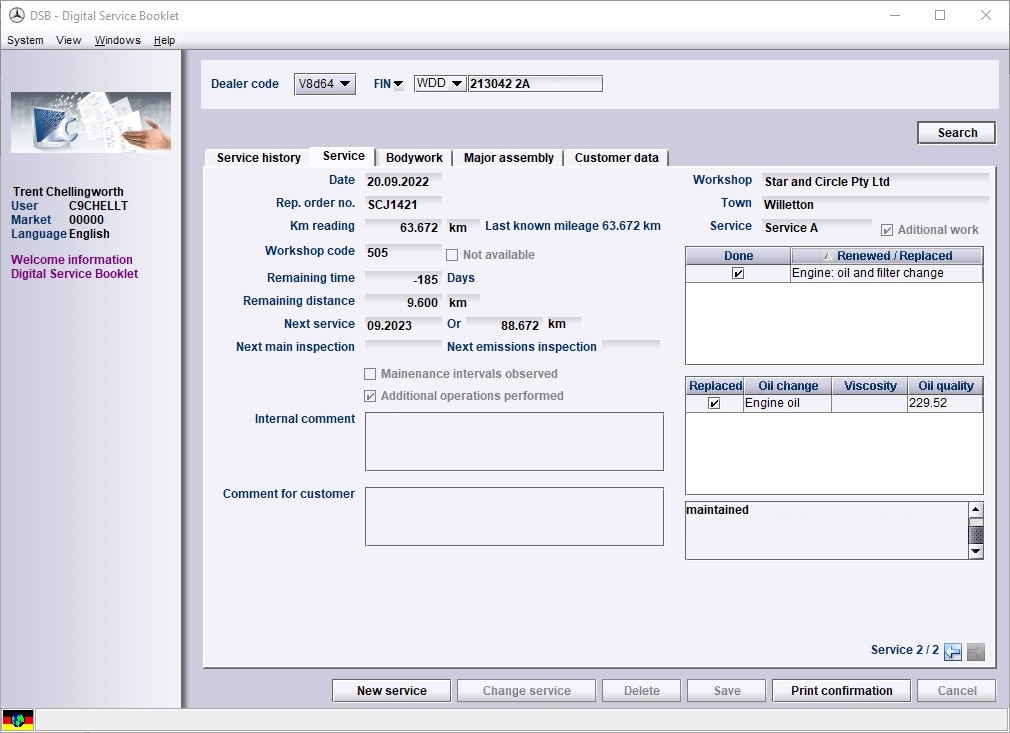Click the Remaining distance value 9.600
Screen dimensions: 1010x733
tap(403, 302)
